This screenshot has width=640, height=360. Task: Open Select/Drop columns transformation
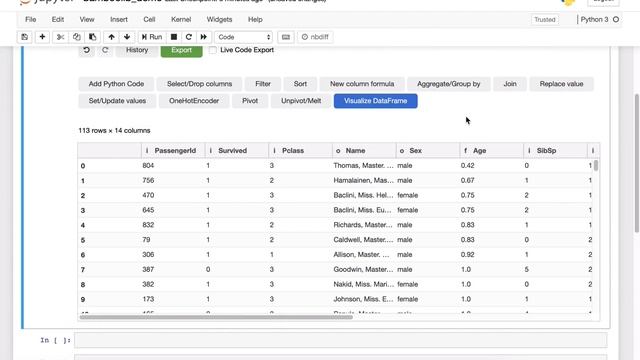(x=199, y=84)
